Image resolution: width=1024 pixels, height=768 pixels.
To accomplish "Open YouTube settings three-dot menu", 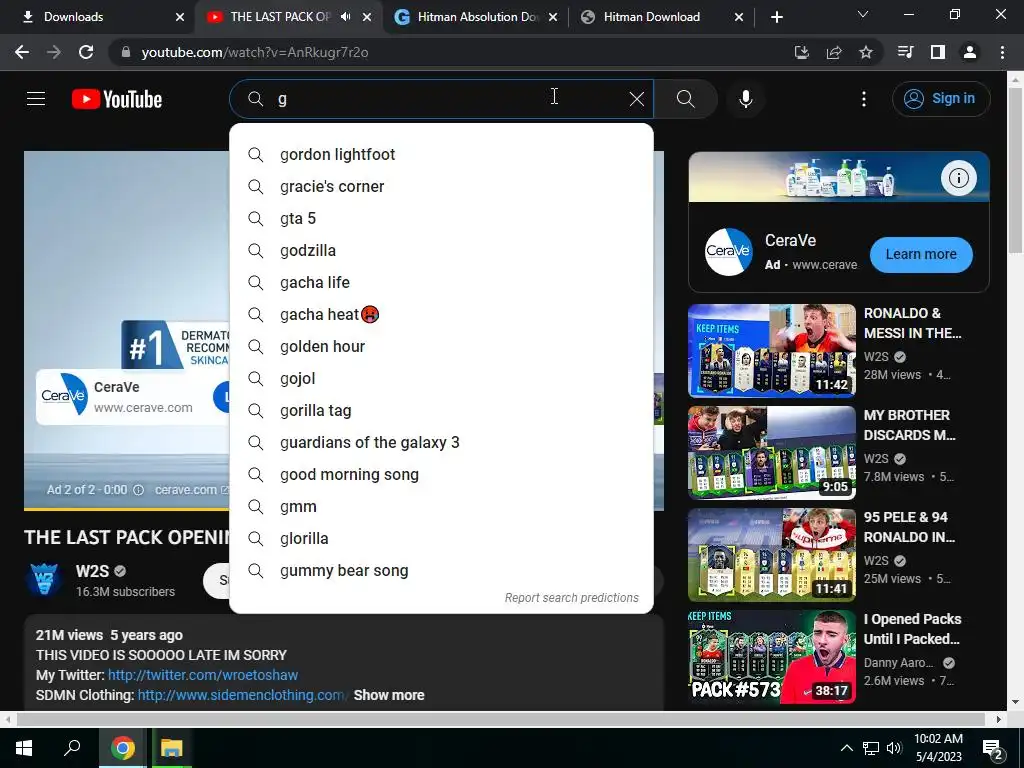I will pyautogui.click(x=864, y=99).
